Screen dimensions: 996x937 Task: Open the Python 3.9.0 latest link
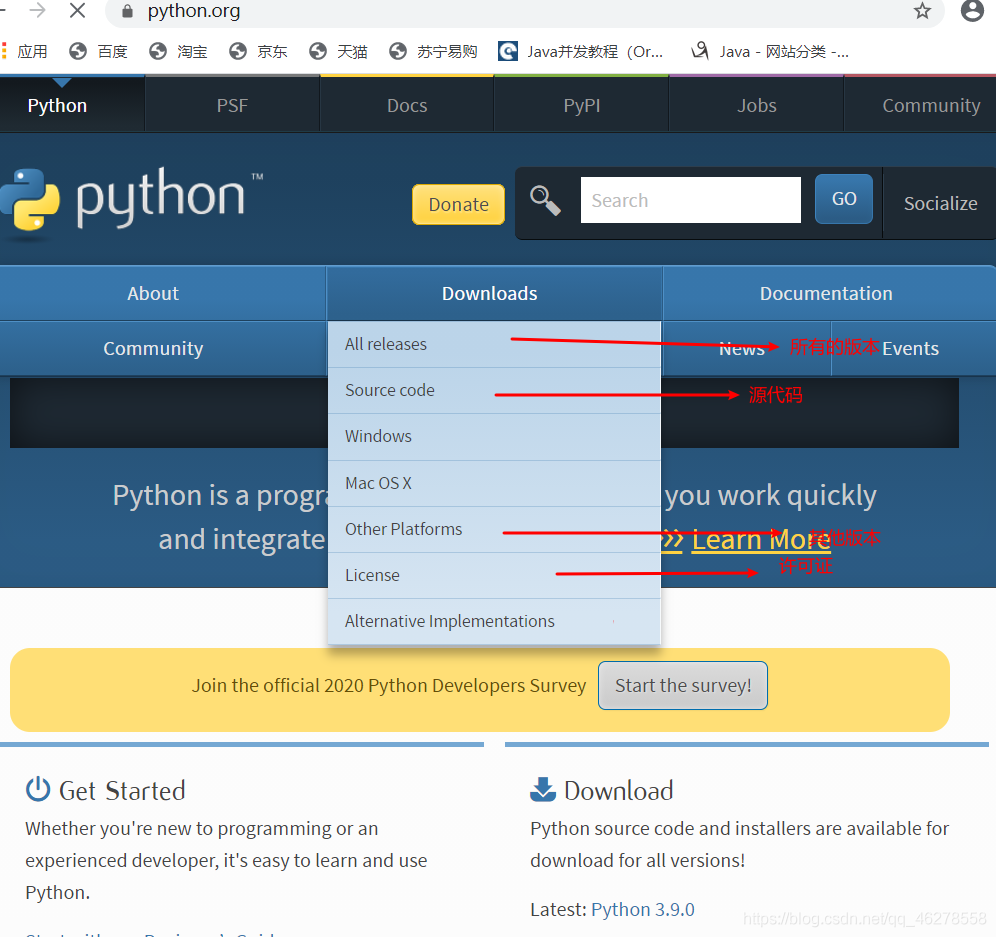click(642, 910)
